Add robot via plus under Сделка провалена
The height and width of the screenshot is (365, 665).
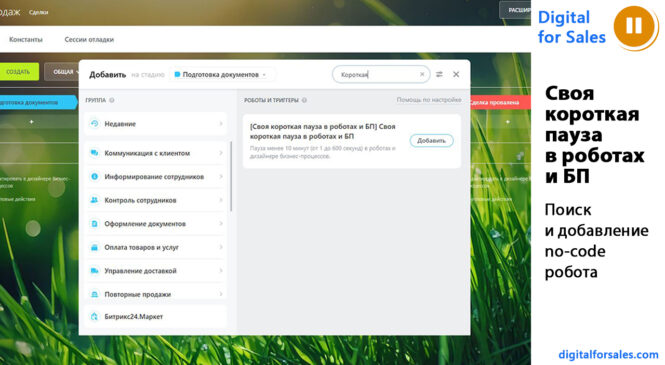pos(508,122)
